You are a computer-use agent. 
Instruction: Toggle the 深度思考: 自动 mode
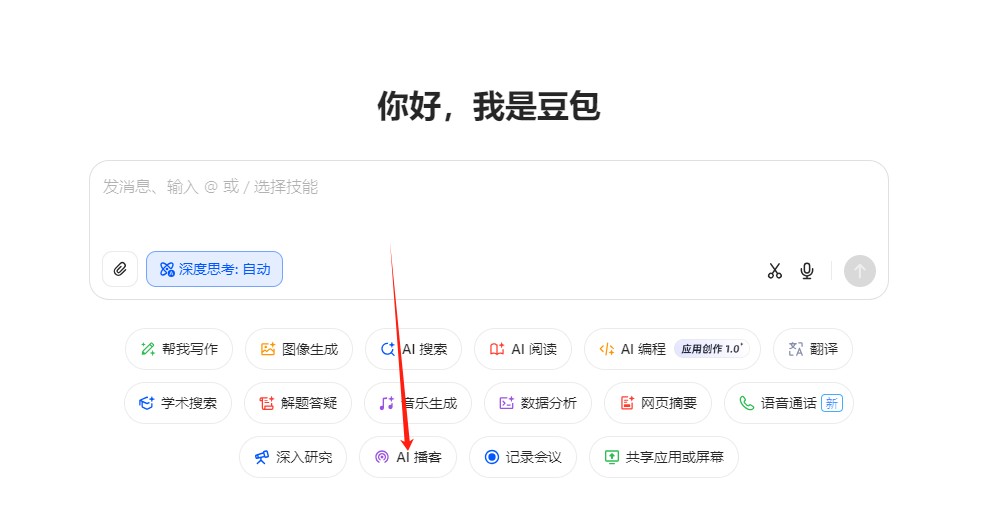click(215, 269)
